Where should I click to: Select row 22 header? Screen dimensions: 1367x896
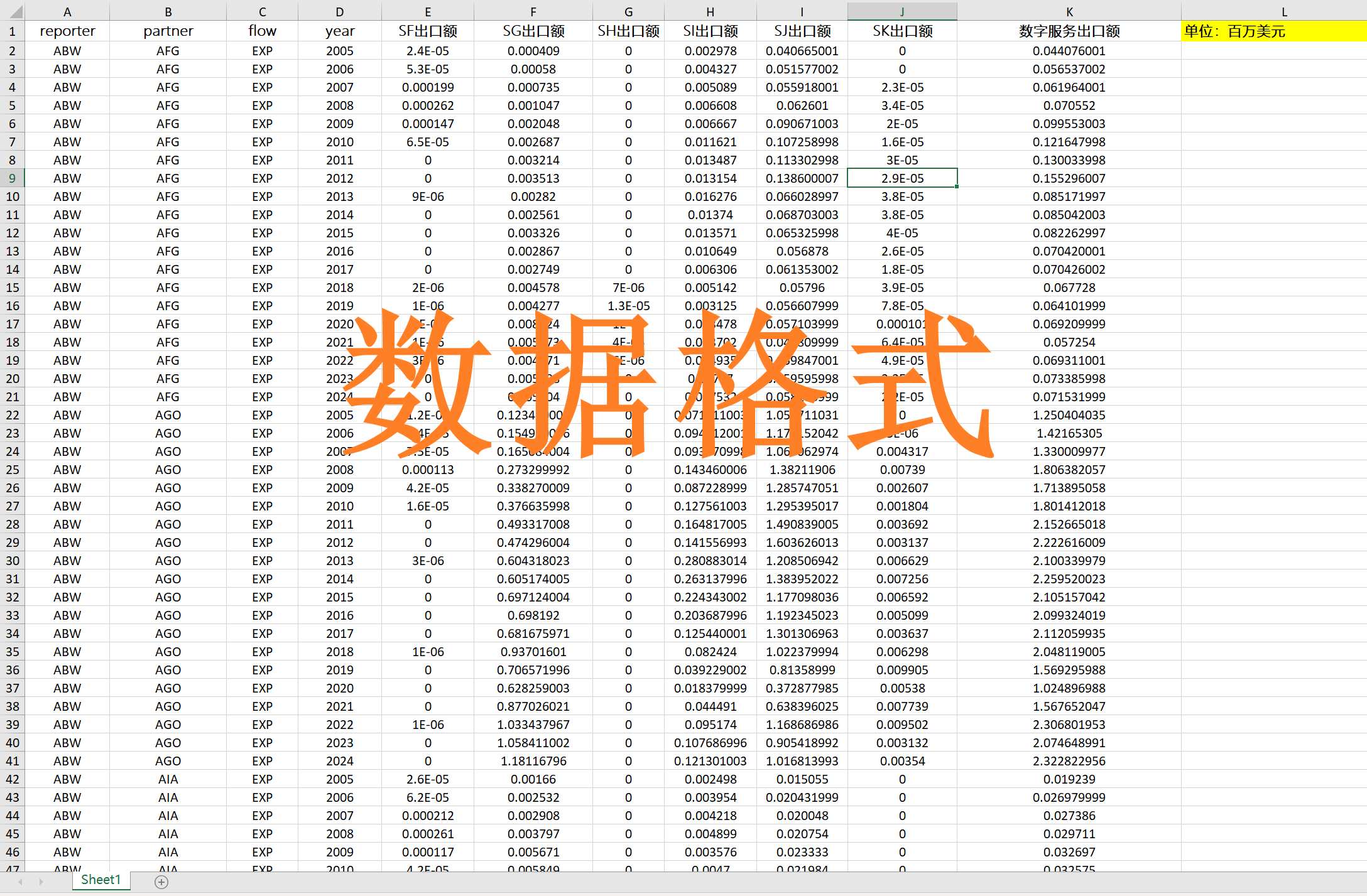pos(12,415)
